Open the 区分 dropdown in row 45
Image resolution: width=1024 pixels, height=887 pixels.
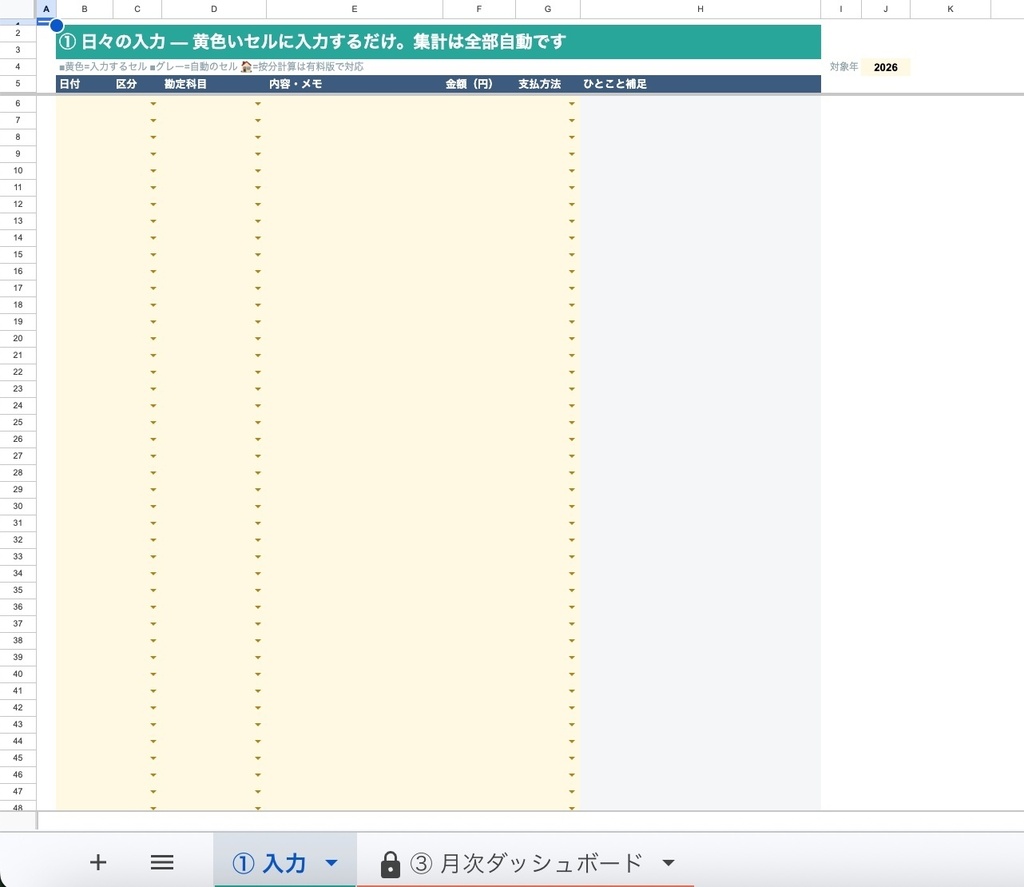[x=153, y=758]
